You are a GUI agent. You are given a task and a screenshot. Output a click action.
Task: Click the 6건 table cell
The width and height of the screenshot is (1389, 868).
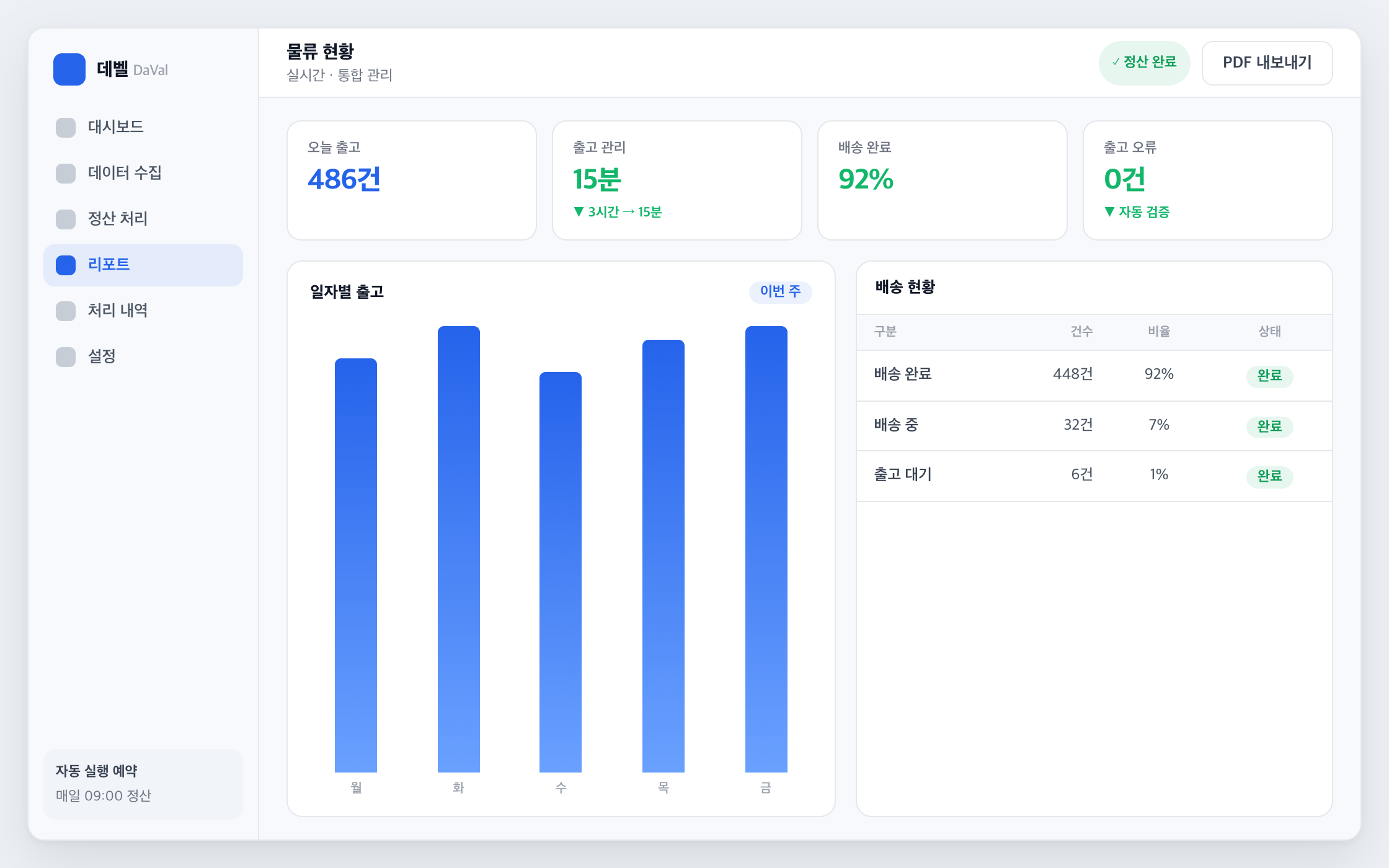pos(1082,474)
